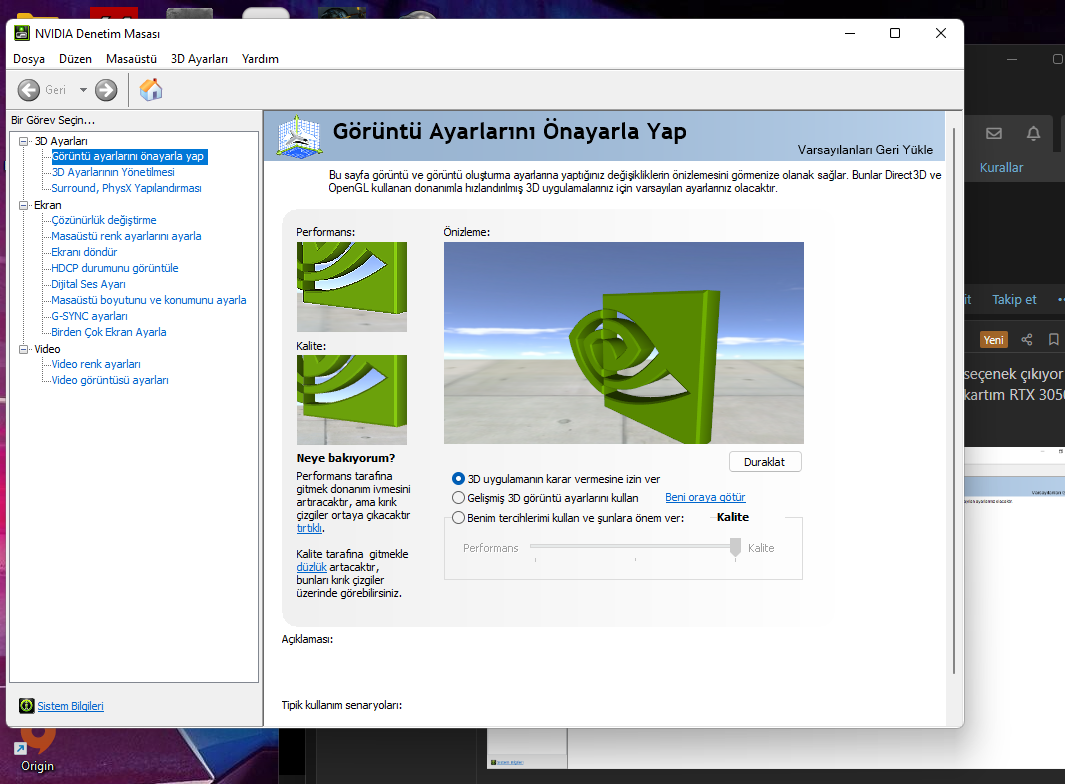Viewport: 1065px width, 784px height.
Task: Click the NVIDIA Denetim Masası title icon
Action: tap(22, 33)
